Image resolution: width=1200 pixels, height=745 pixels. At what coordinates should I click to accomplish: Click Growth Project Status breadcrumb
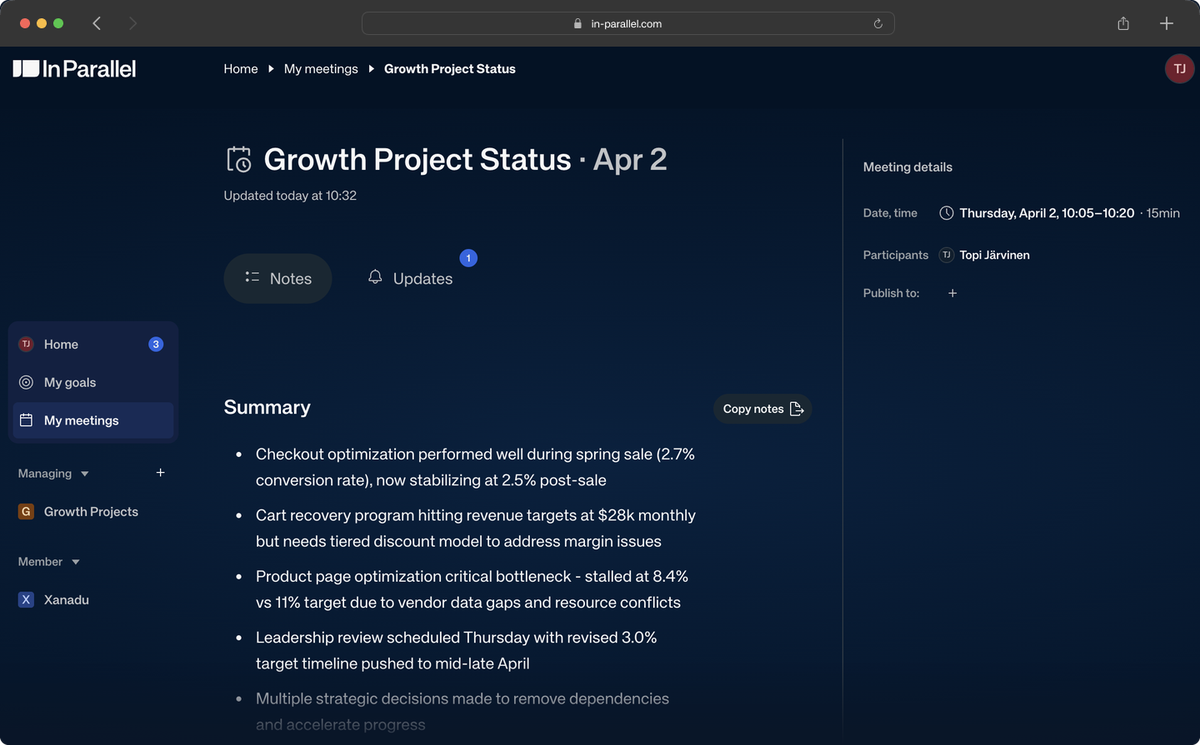click(450, 69)
